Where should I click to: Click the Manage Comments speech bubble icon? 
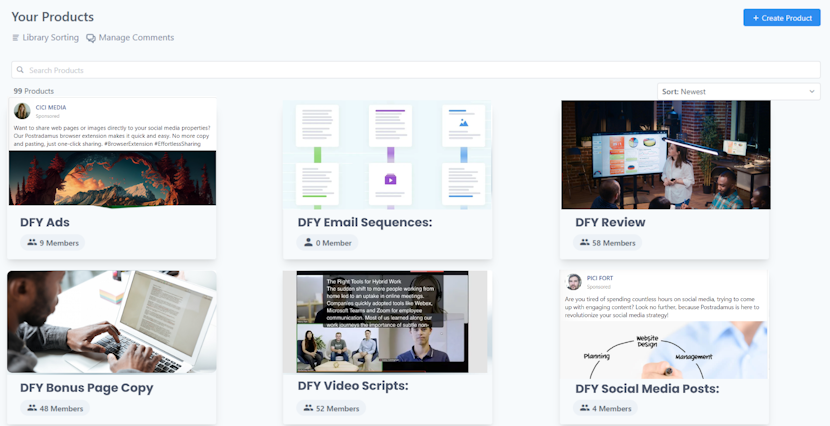[x=91, y=38]
